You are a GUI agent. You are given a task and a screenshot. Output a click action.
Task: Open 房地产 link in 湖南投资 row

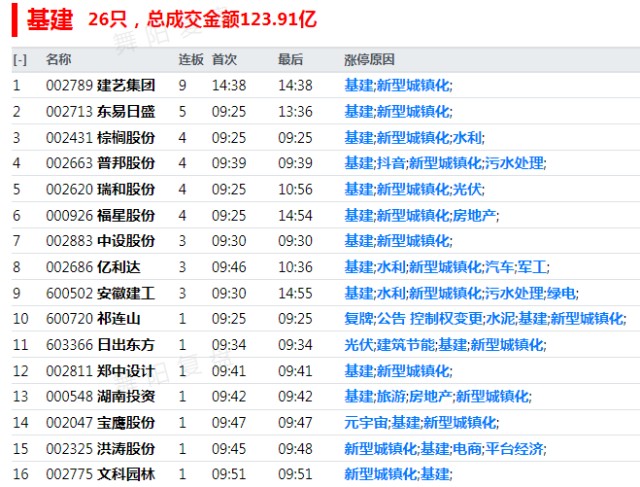[x=431, y=396]
